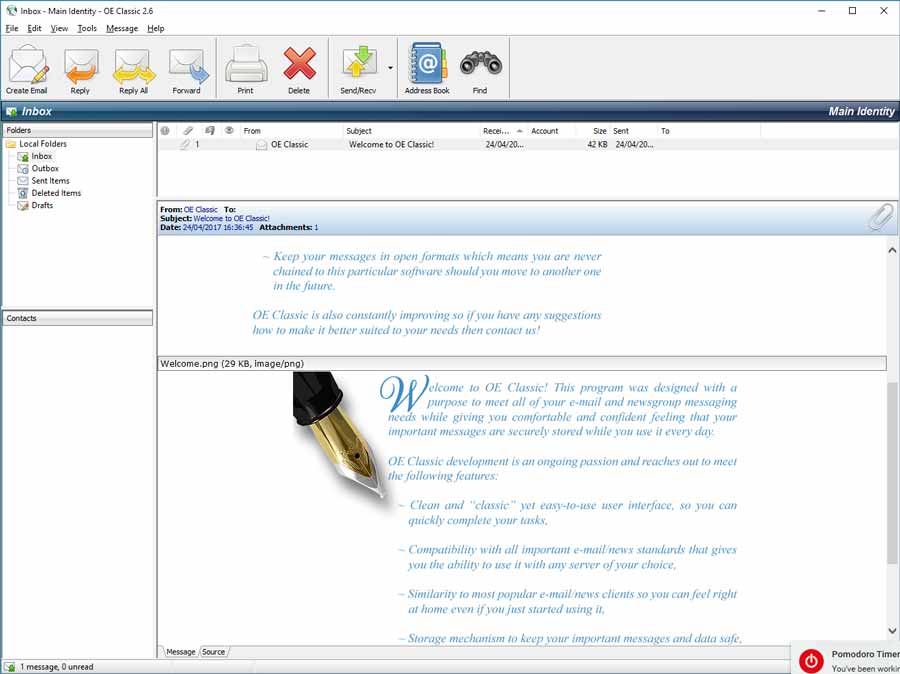900x674 pixels.
Task: Open the Deleted Items folder
Action: (56, 193)
